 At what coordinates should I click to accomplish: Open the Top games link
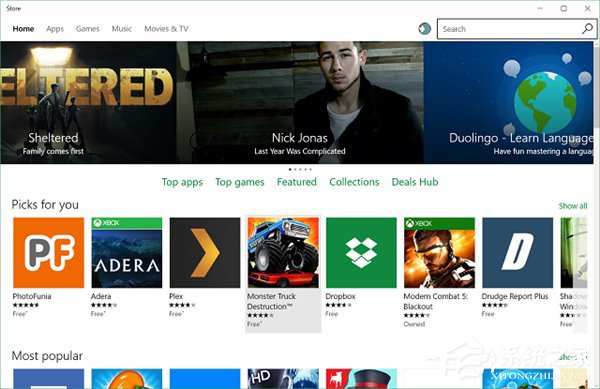point(240,182)
